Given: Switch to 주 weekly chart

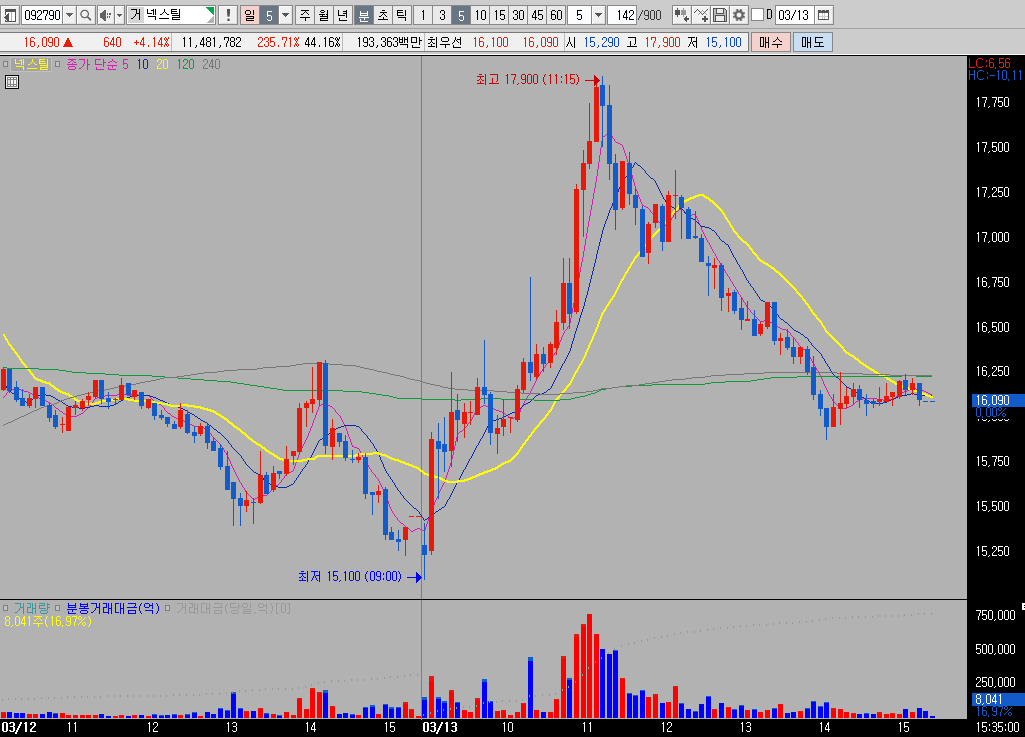Looking at the screenshot, I should (305, 14).
